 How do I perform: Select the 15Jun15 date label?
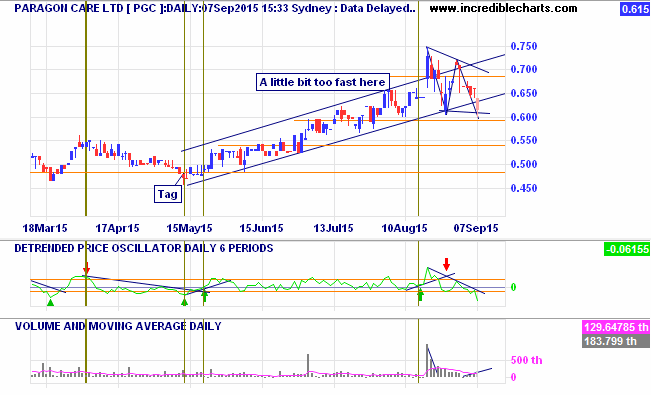261,228
